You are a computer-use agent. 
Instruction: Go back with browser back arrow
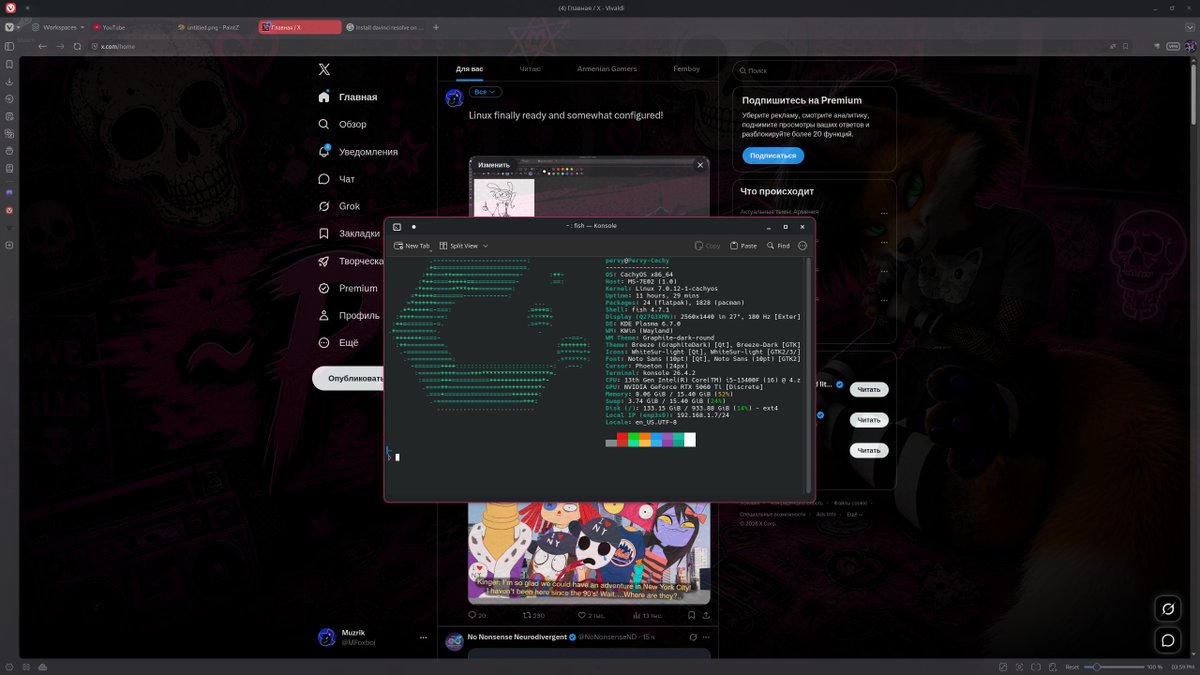point(42,46)
